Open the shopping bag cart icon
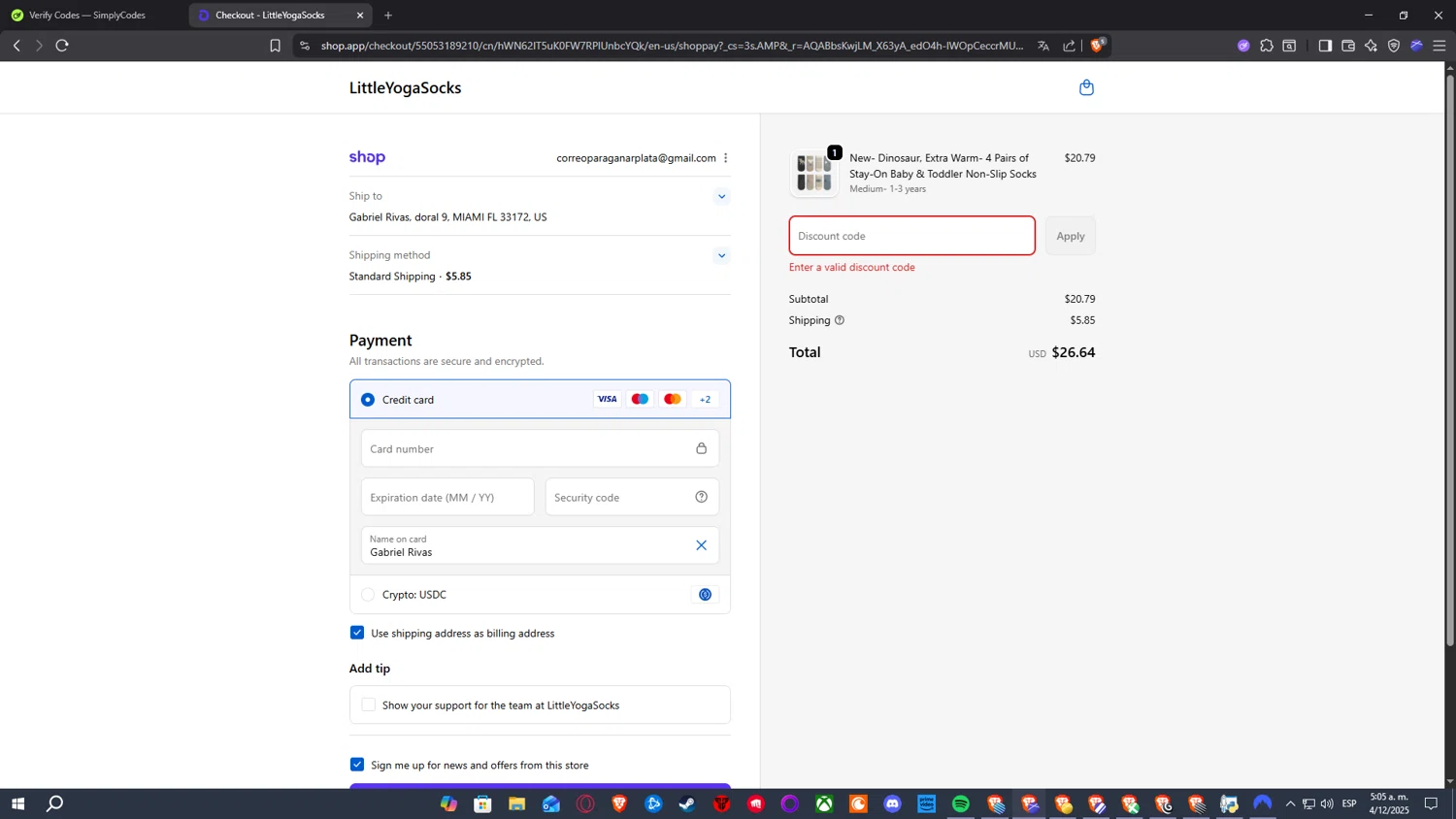The height and width of the screenshot is (819, 1456). tap(1086, 87)
